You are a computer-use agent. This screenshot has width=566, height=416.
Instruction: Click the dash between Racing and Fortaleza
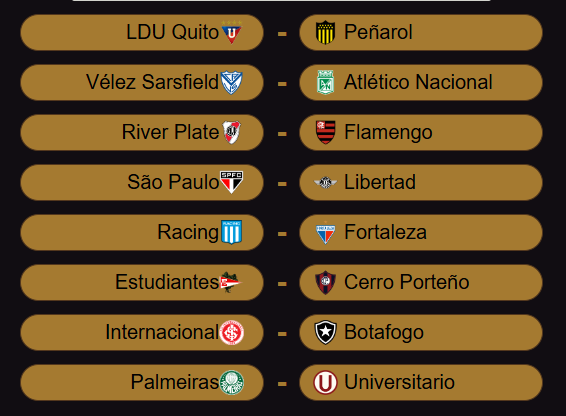point(282,234)
